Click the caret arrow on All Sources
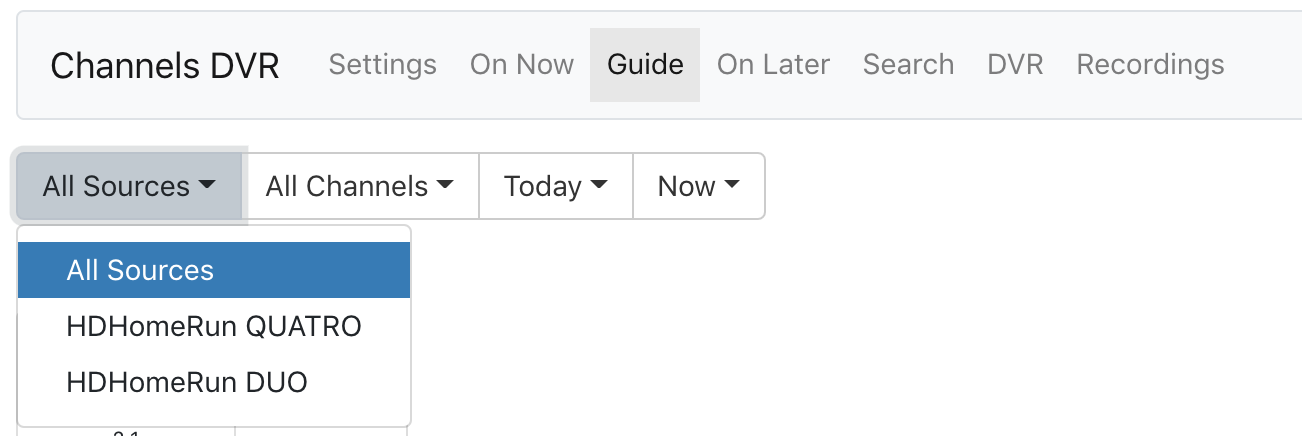This screenshot has height=436, width=1302. click(208, 186)
